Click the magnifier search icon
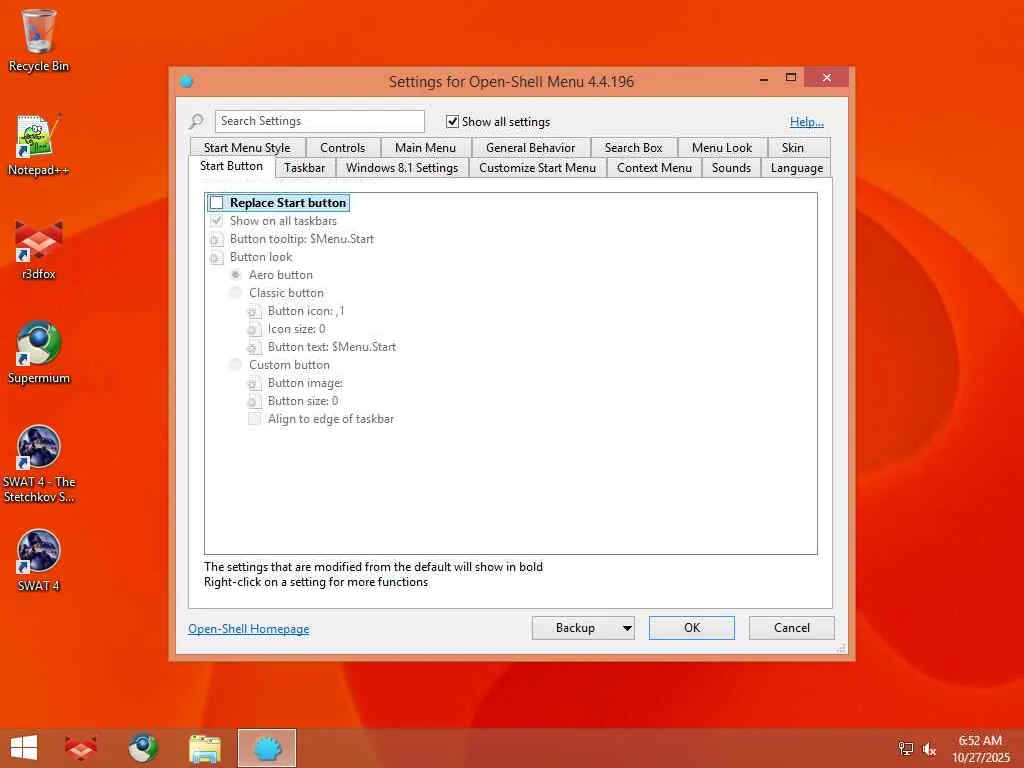This screenshot has width=1024, height=768. tap(196, 121)
